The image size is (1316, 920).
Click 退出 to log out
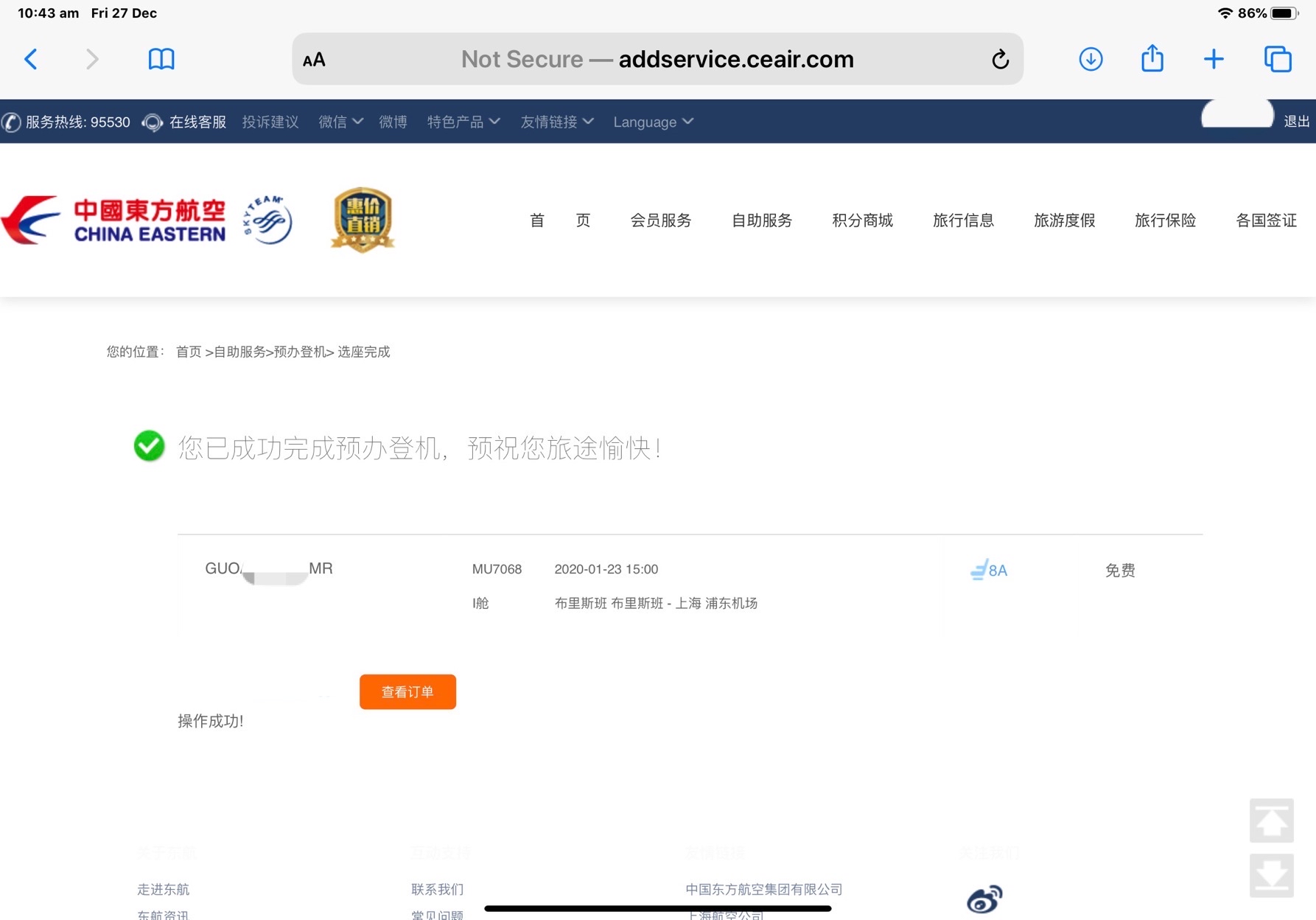[x=1296, y=122]
